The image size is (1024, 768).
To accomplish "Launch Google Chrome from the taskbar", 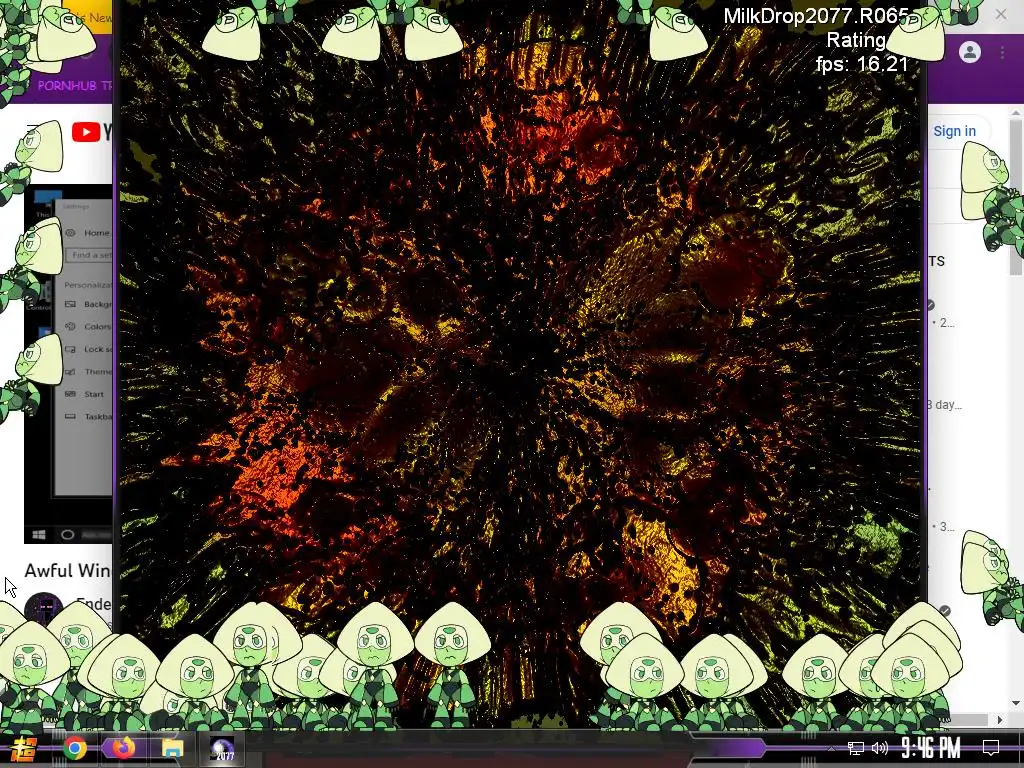I will coord(74,748).
